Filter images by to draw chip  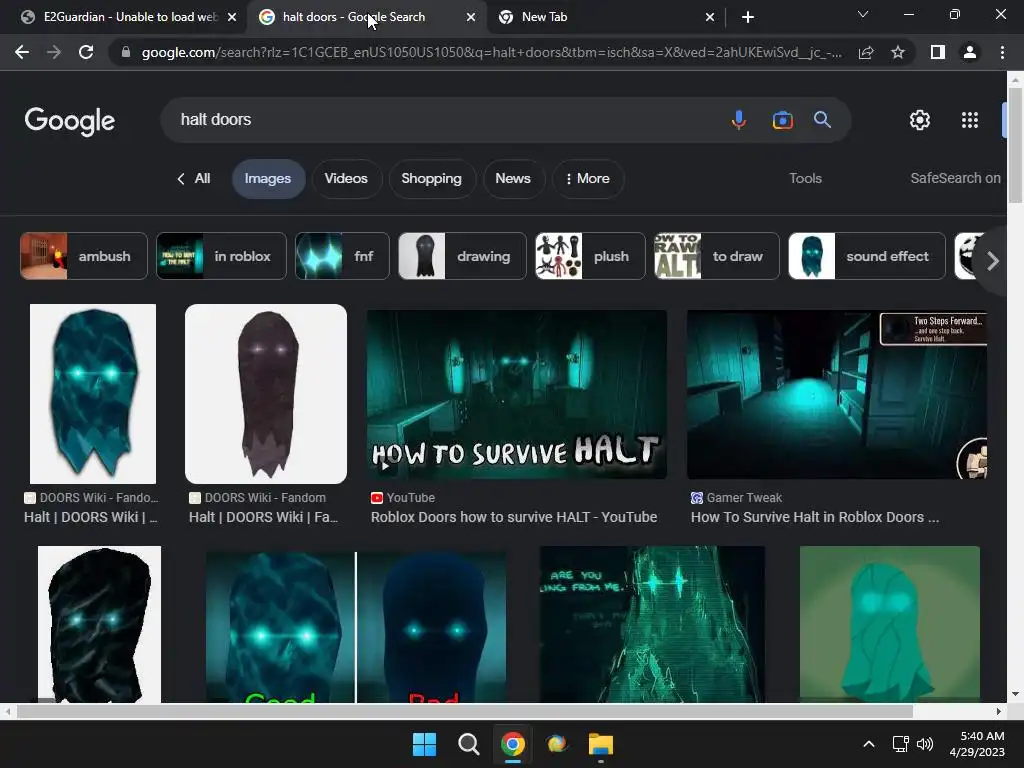click(716, 256)
